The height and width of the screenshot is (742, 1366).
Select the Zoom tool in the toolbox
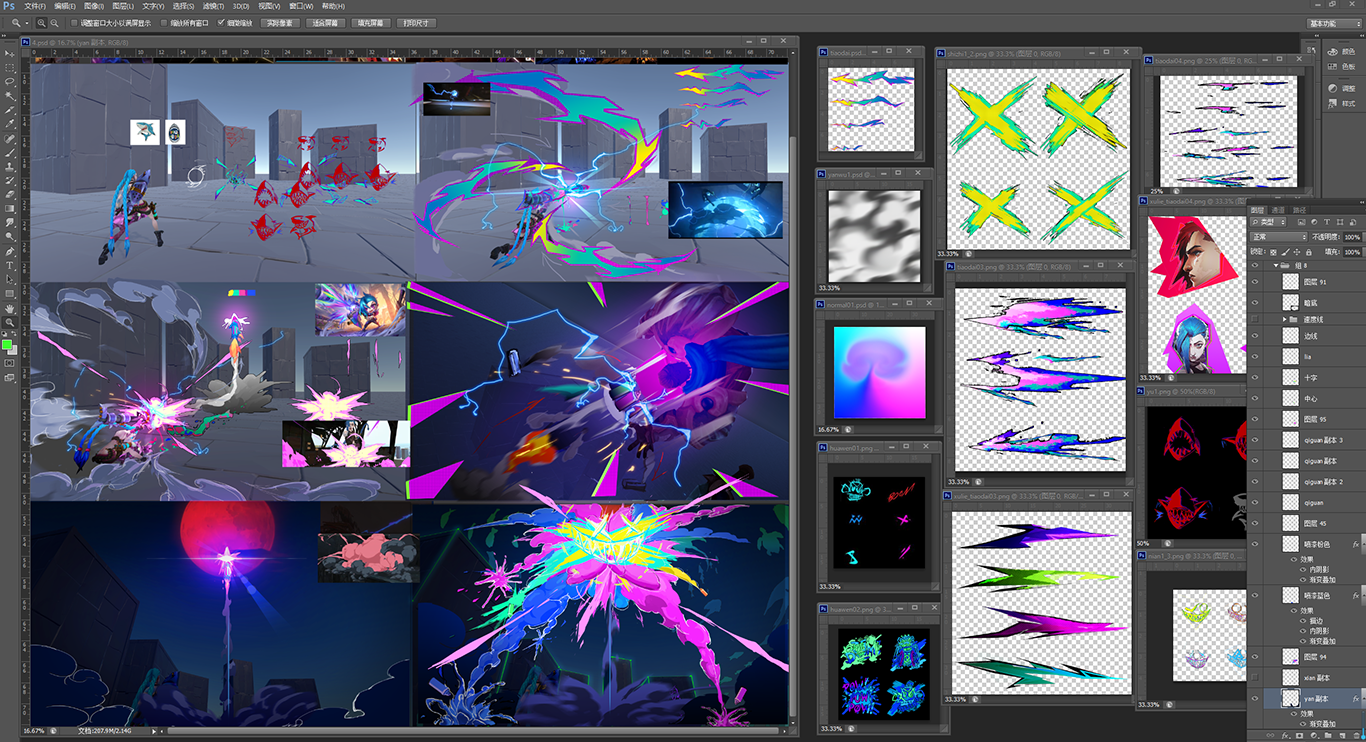click(10, 322)
